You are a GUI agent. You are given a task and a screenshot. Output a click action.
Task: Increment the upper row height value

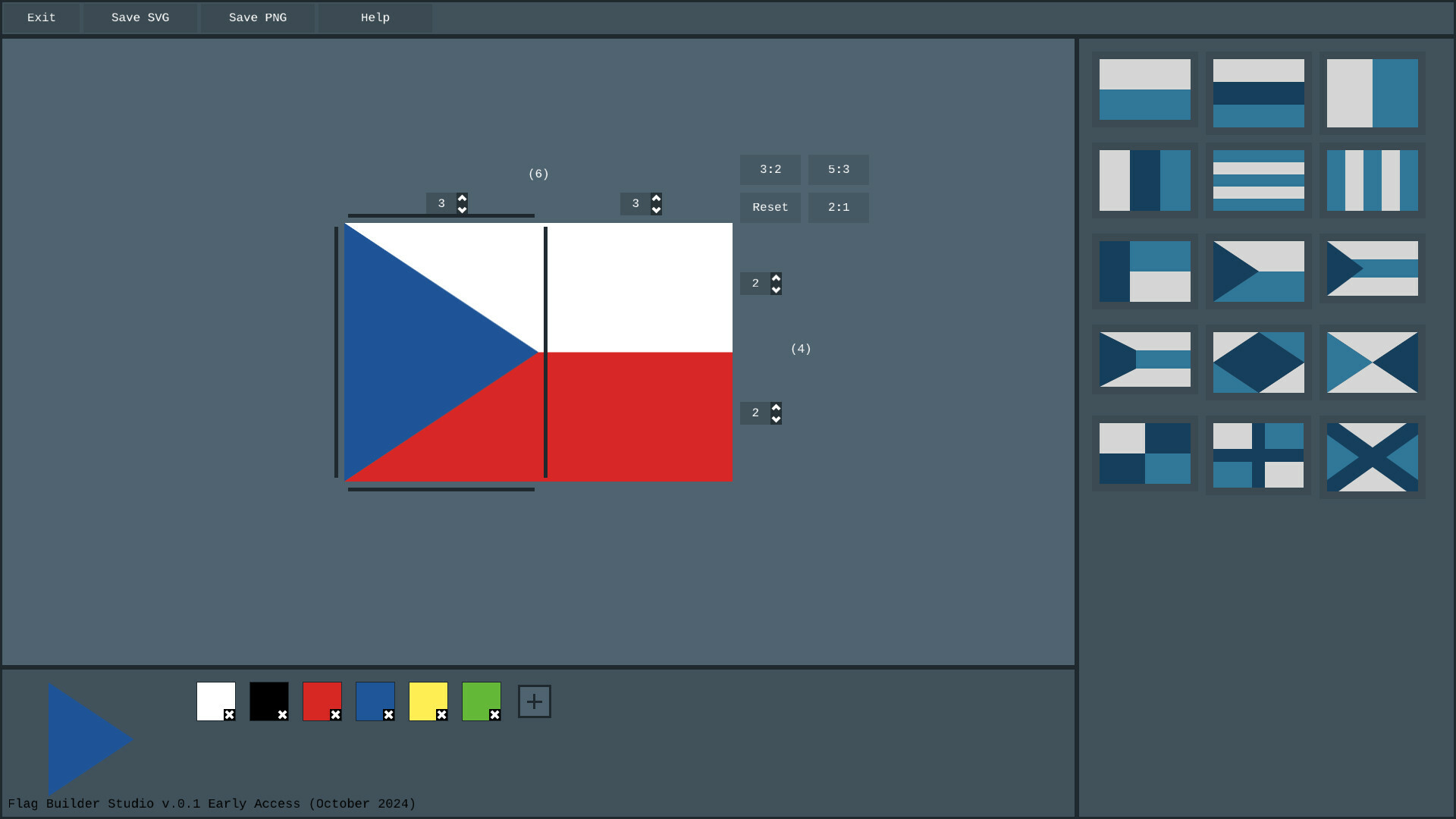774,278
